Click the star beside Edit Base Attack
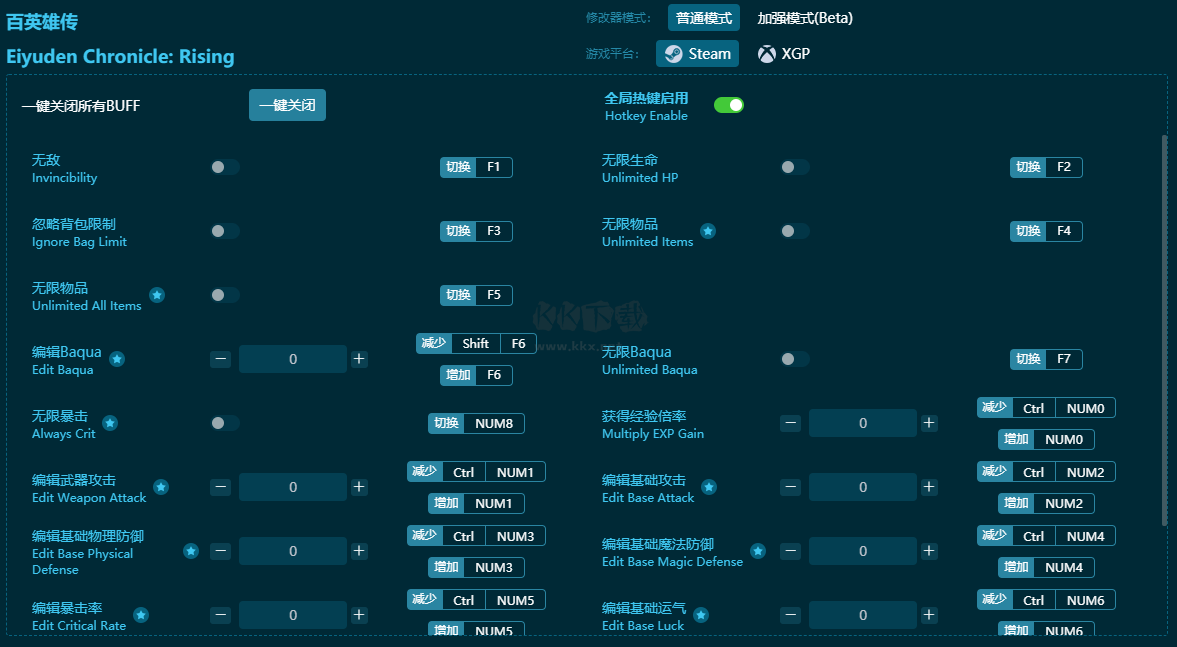 709,487
